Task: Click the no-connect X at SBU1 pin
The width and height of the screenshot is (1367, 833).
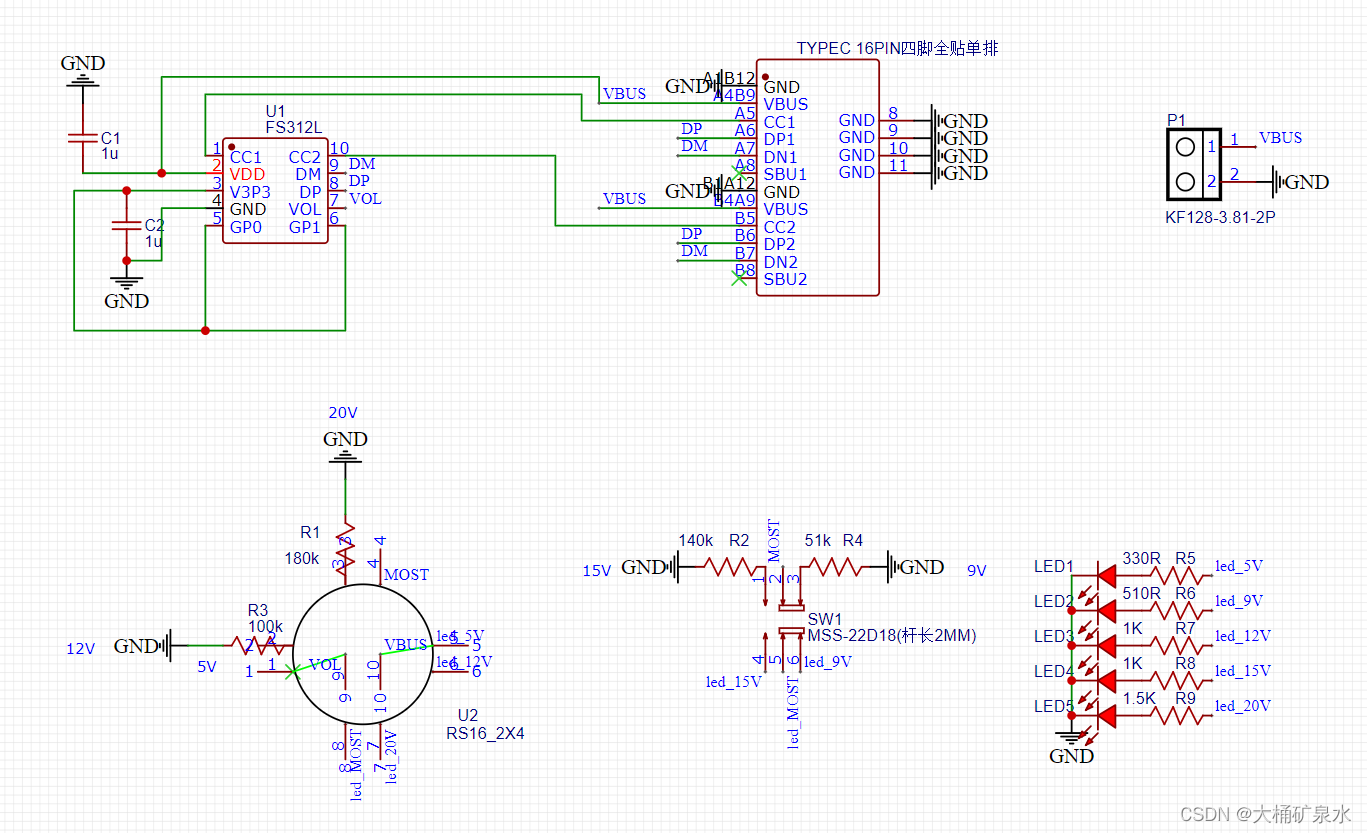Action: [739, 174]
